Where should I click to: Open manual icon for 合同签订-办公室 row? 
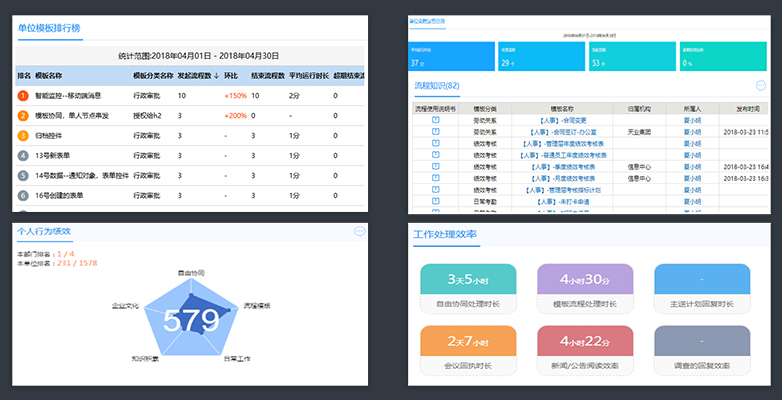coord(435,131)
